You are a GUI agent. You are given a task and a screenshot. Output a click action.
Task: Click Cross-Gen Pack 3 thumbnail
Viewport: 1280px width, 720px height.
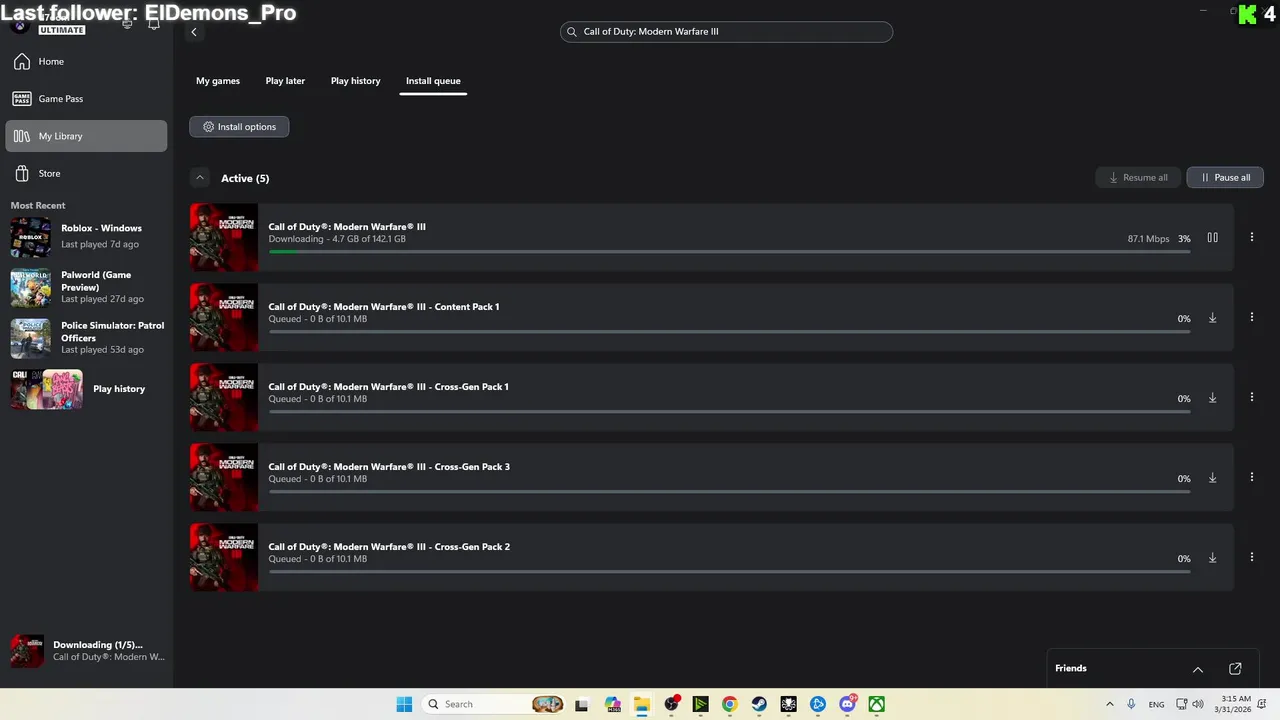point(224,478)
